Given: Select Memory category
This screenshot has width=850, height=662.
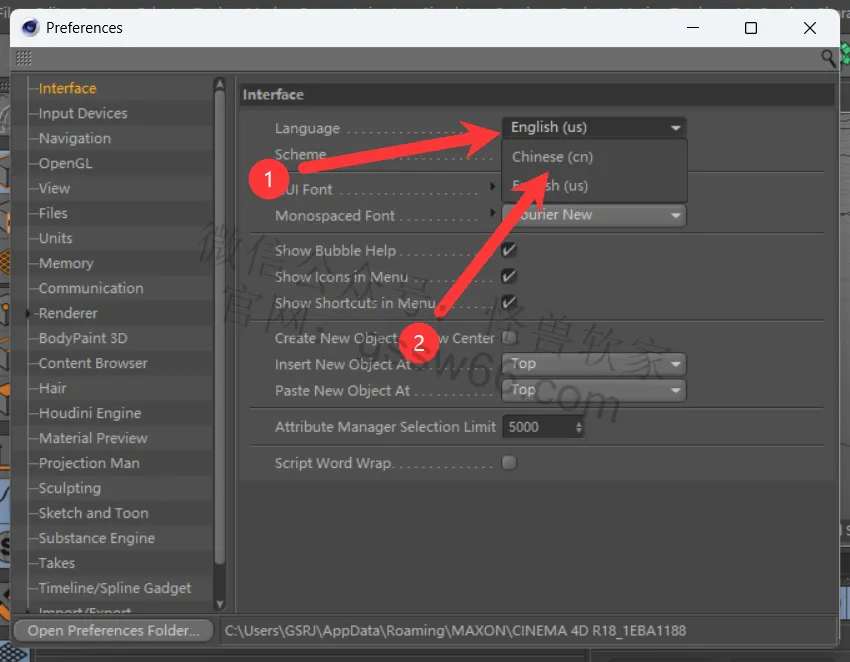Looking at the screenshot, I should coord(66,263).
